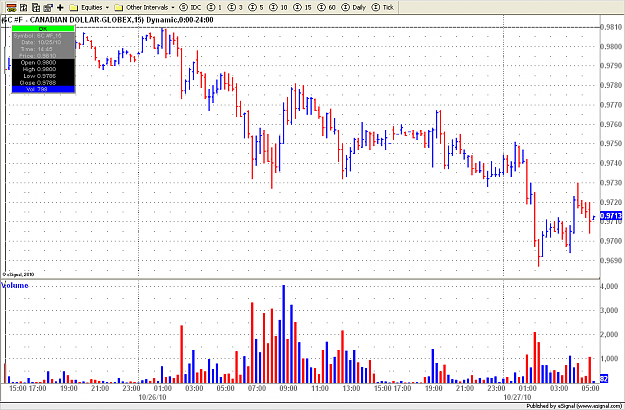Open the Equities folder dropdown
Screen dimensions: 625x410
pyautogui.click(x=89, y=7)
